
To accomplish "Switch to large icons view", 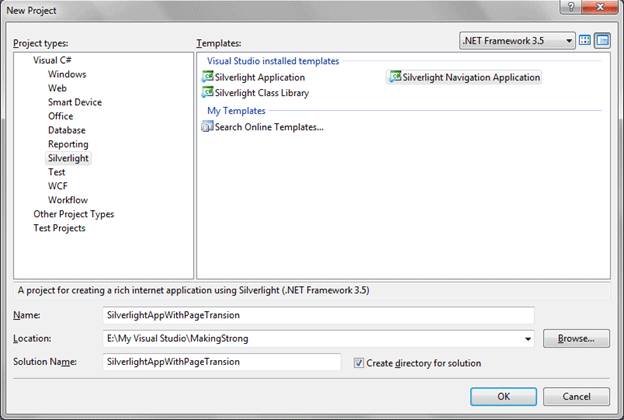I will click(x=585, y=40).
